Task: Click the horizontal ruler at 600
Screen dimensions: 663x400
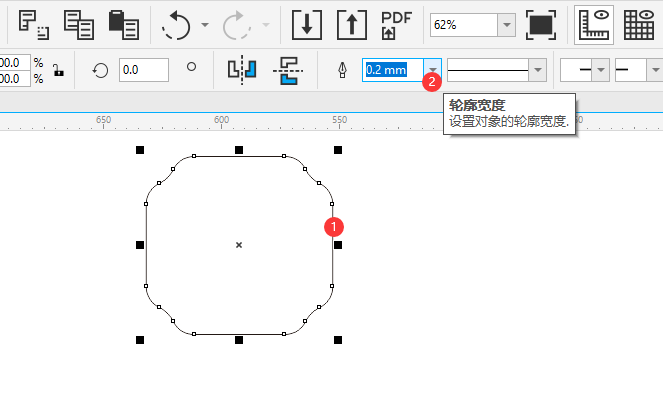Action: click(x=222, y=120)
